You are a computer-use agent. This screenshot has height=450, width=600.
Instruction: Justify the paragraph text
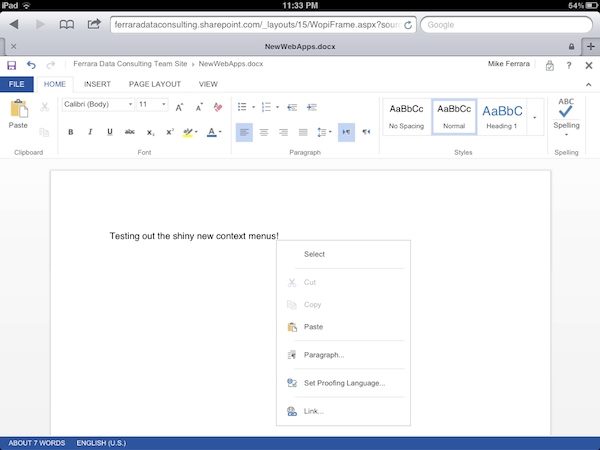303,132
